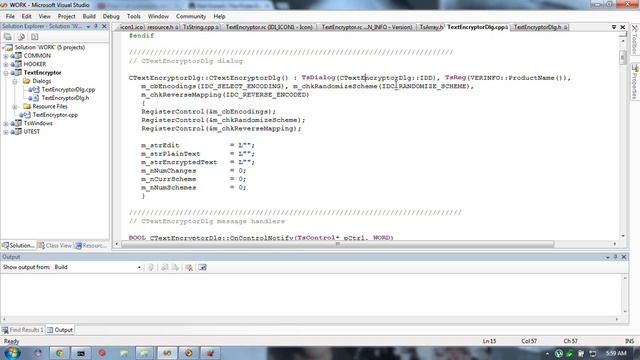Click the Properties icon in Solution Explorer toolbar
This screenshot has height=360, width=640.
(x=8, y=37)
